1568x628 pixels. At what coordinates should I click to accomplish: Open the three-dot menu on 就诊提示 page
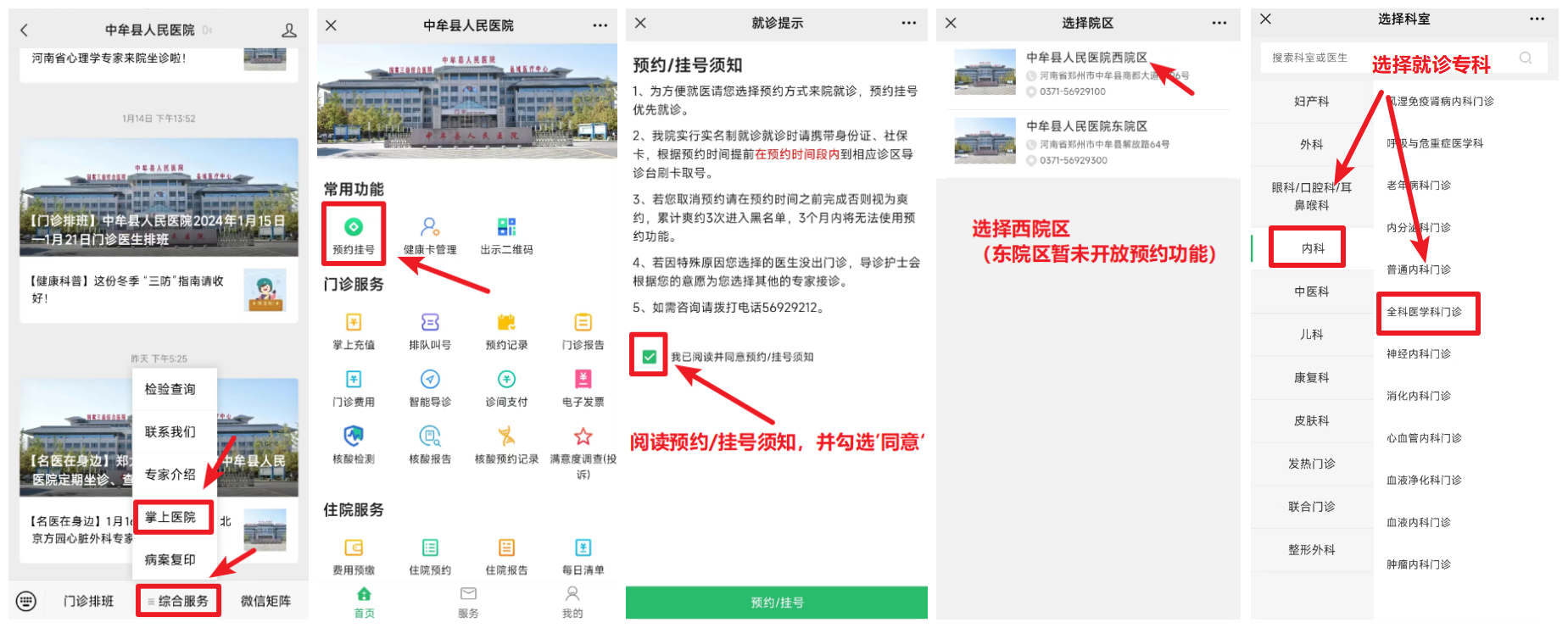click(909, 23)
